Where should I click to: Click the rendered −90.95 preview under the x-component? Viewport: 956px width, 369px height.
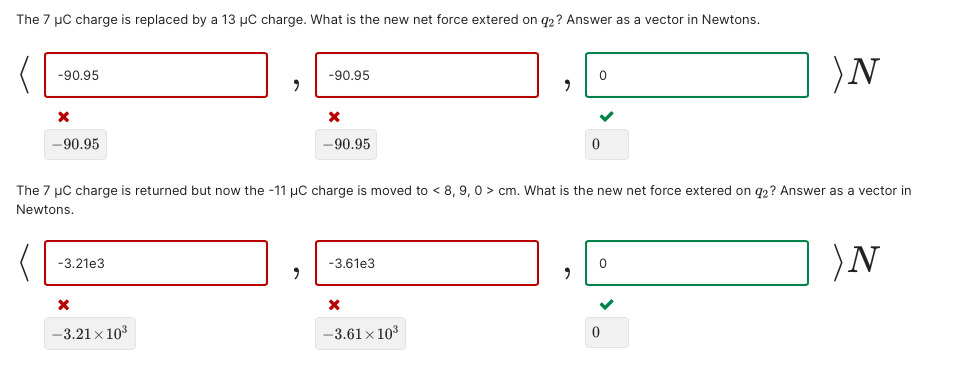coord(76,145)
